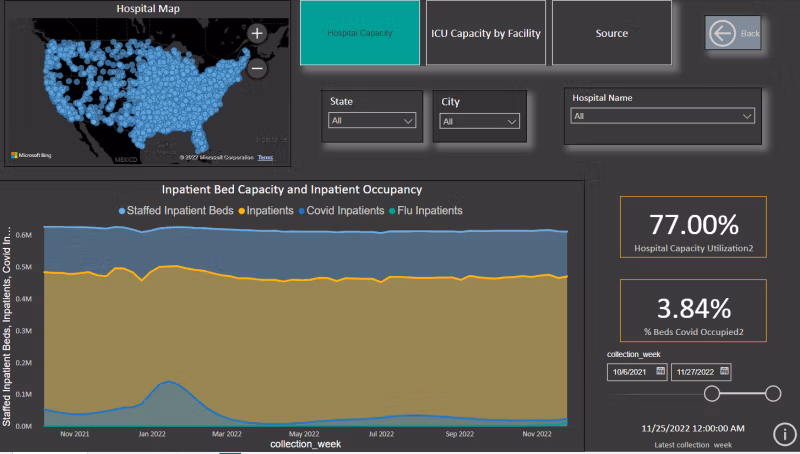Open calendar picker for start date
Image resolution: width=800 pixels, height=454 pixels.
pos(660,372)
